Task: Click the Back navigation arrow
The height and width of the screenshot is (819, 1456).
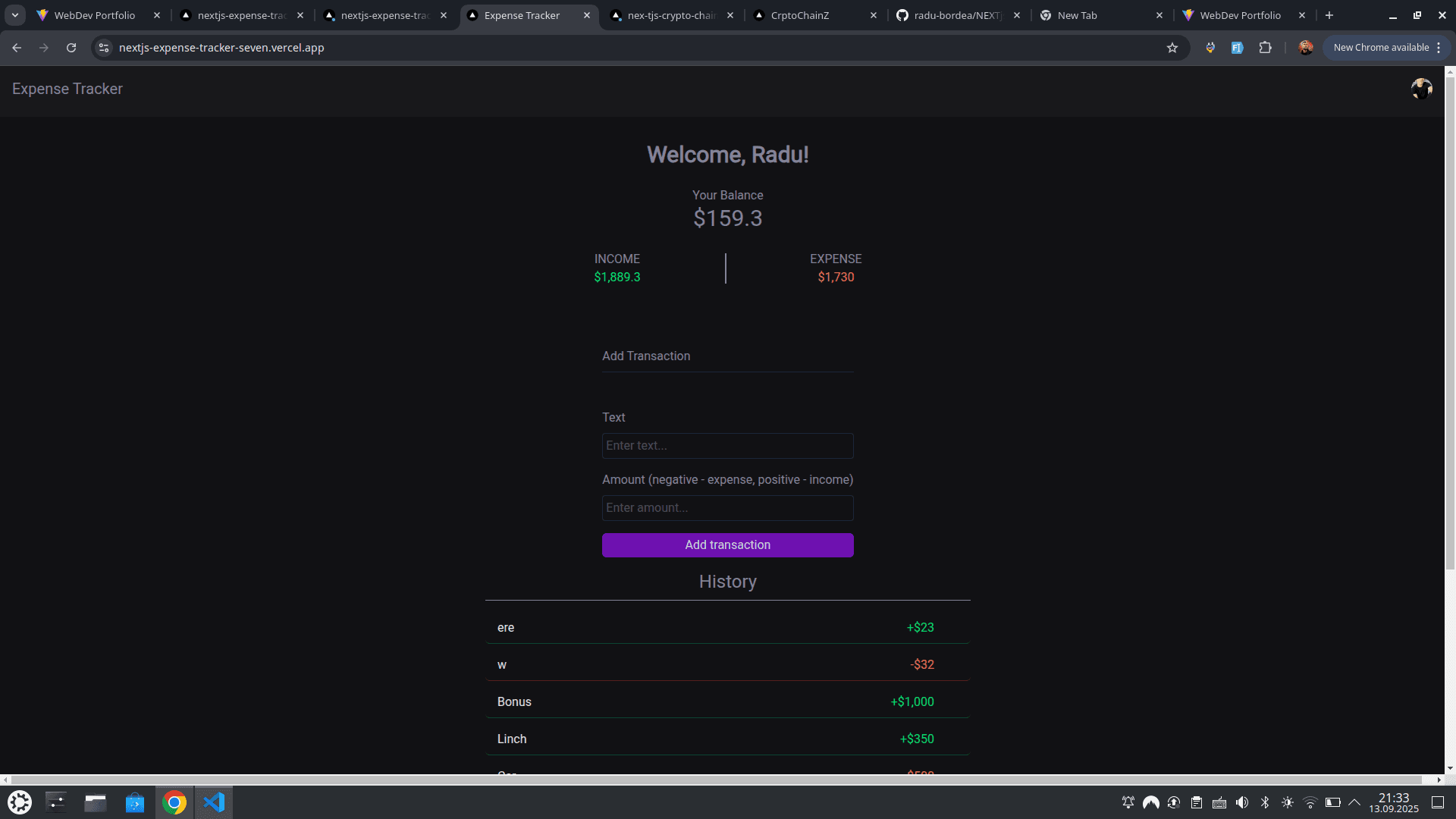Action: pos(17,47)
